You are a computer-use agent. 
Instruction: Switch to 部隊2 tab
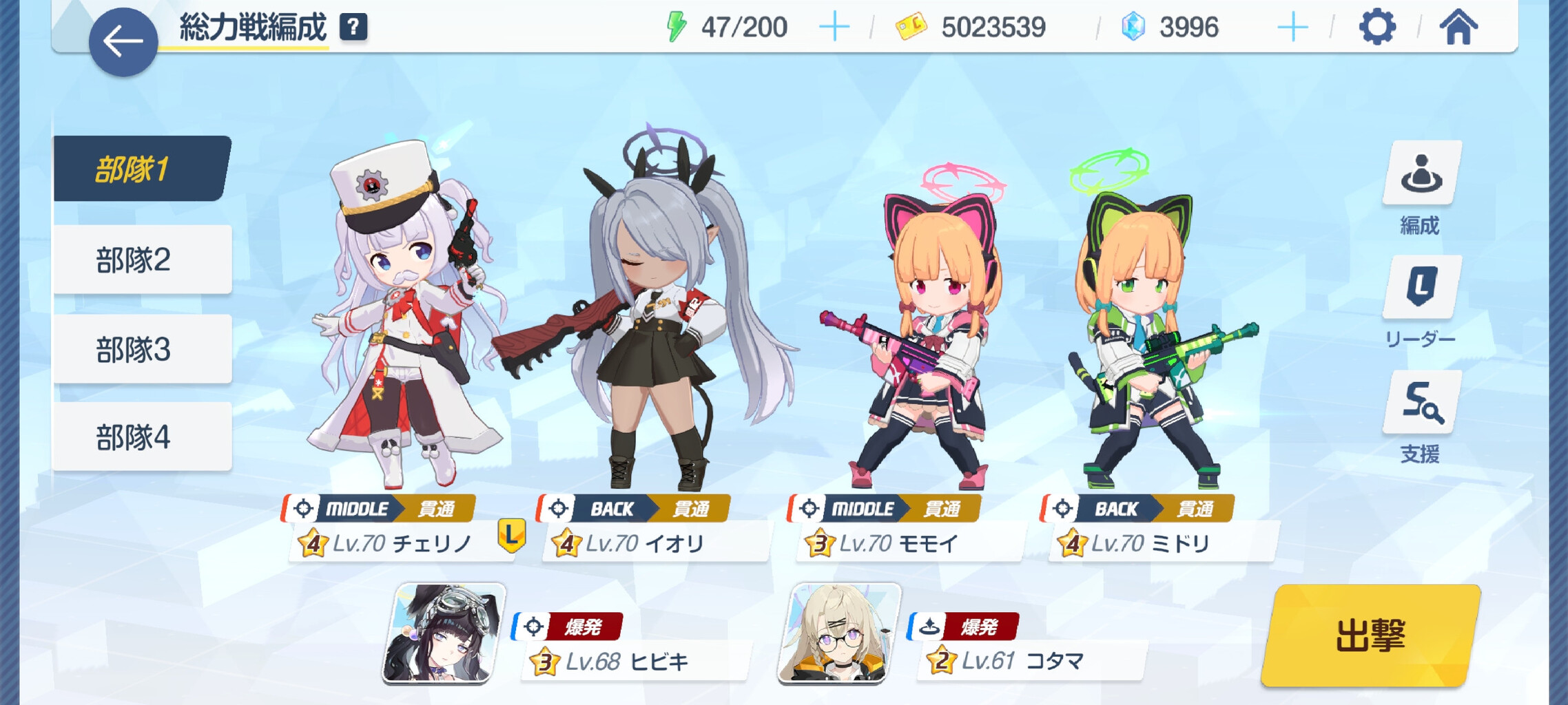142,260
